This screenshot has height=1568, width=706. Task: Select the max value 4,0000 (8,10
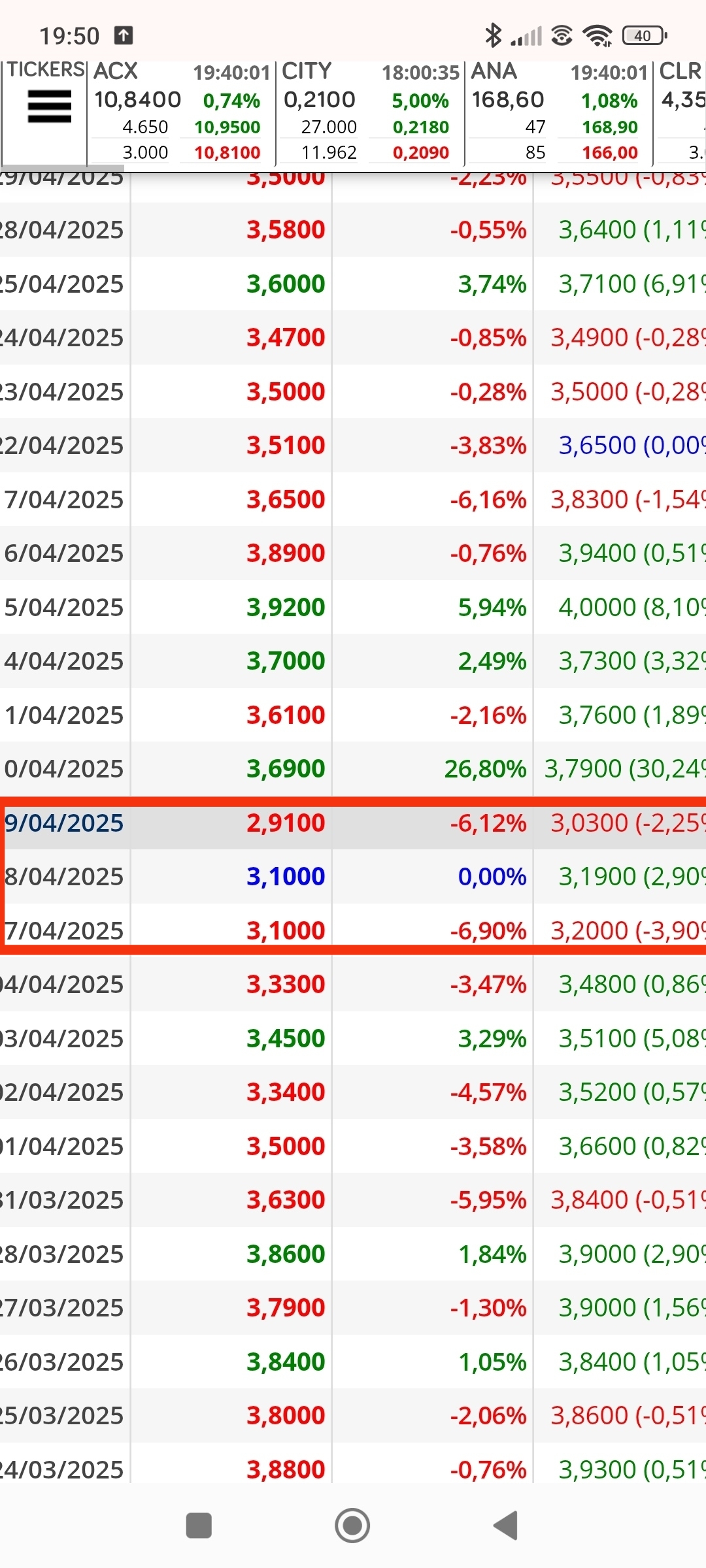[x=631, y=607]
